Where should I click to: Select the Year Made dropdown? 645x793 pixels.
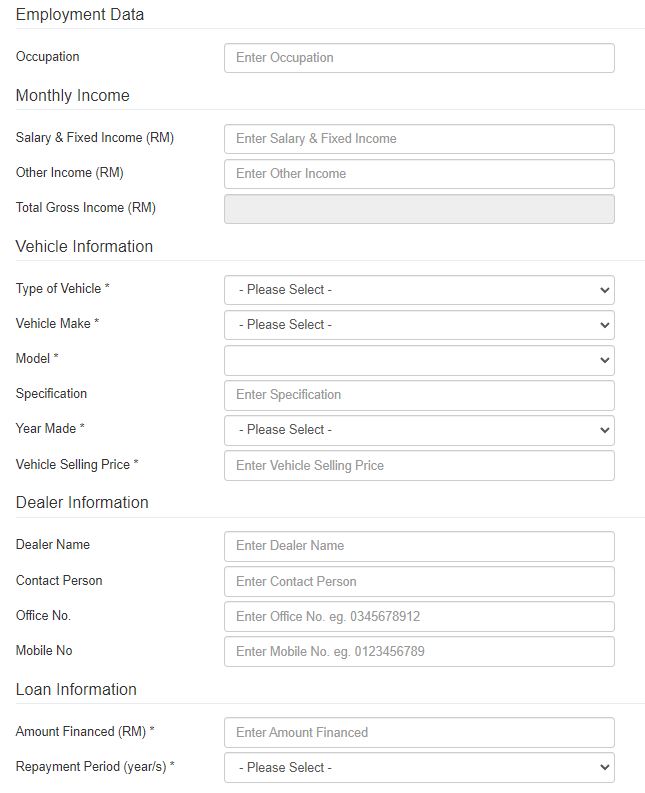click(419, 430)
